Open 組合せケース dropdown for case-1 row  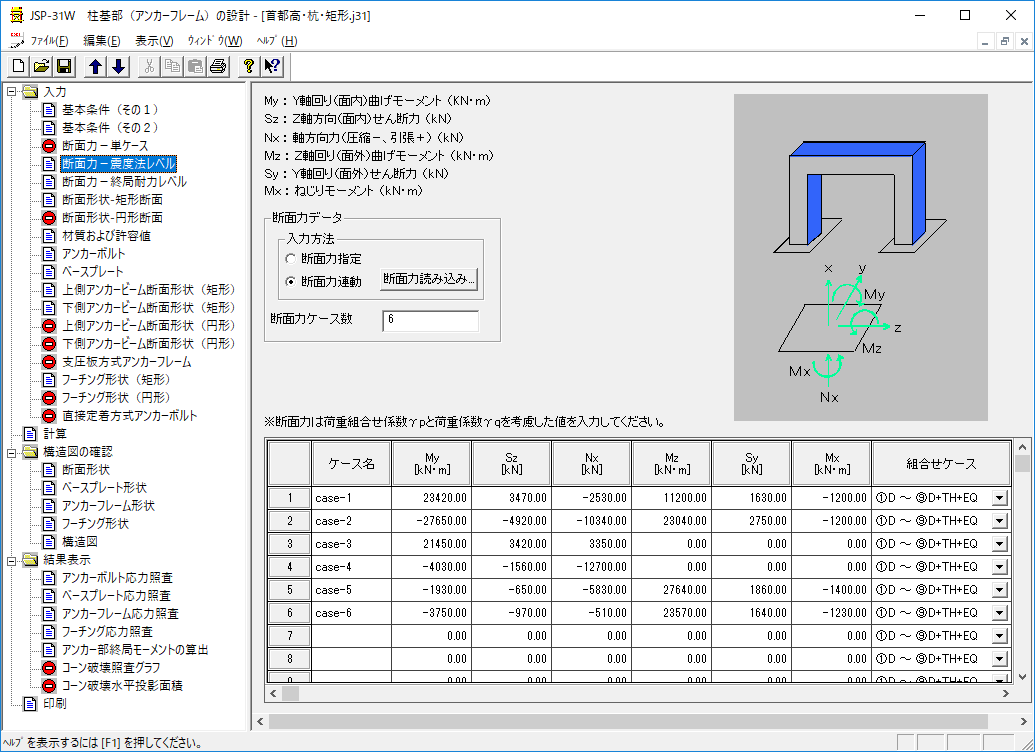point(999,498)
